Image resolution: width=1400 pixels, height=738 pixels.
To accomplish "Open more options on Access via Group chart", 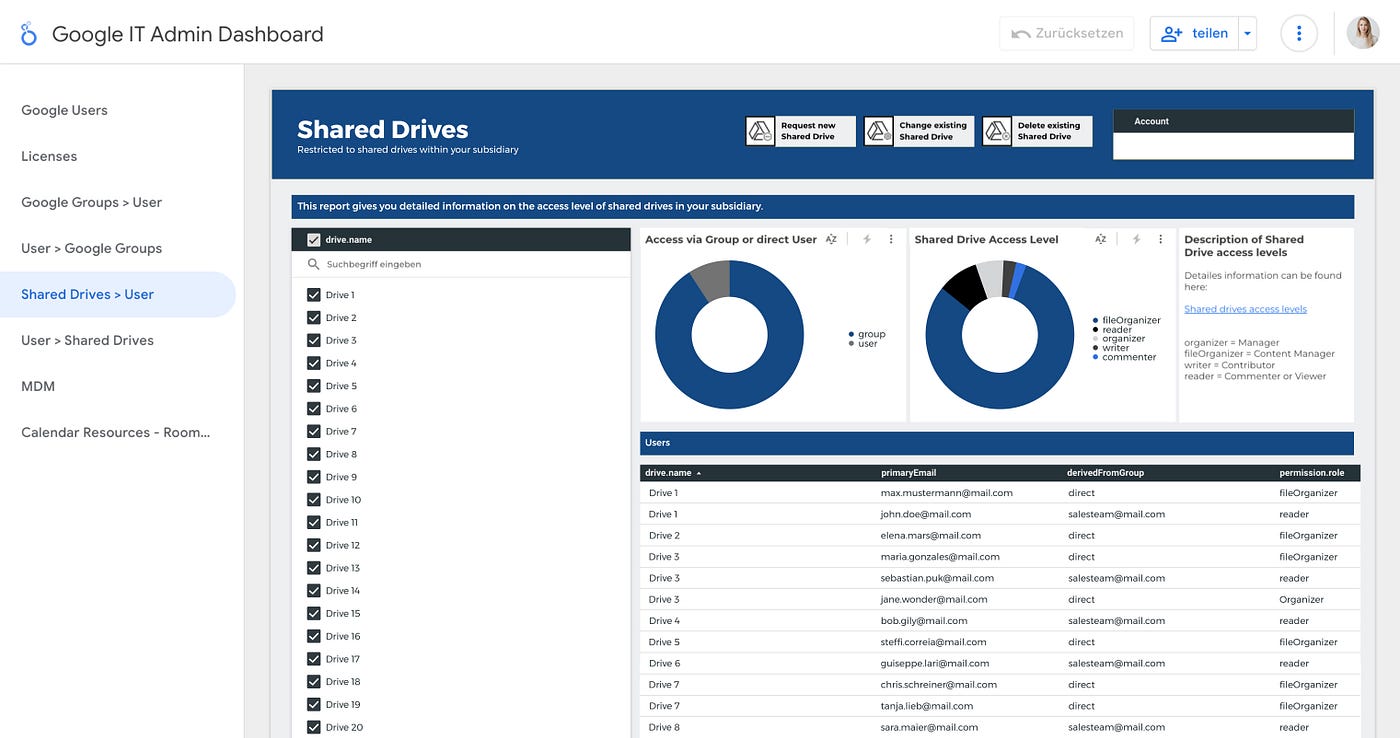I will [891, 239].
